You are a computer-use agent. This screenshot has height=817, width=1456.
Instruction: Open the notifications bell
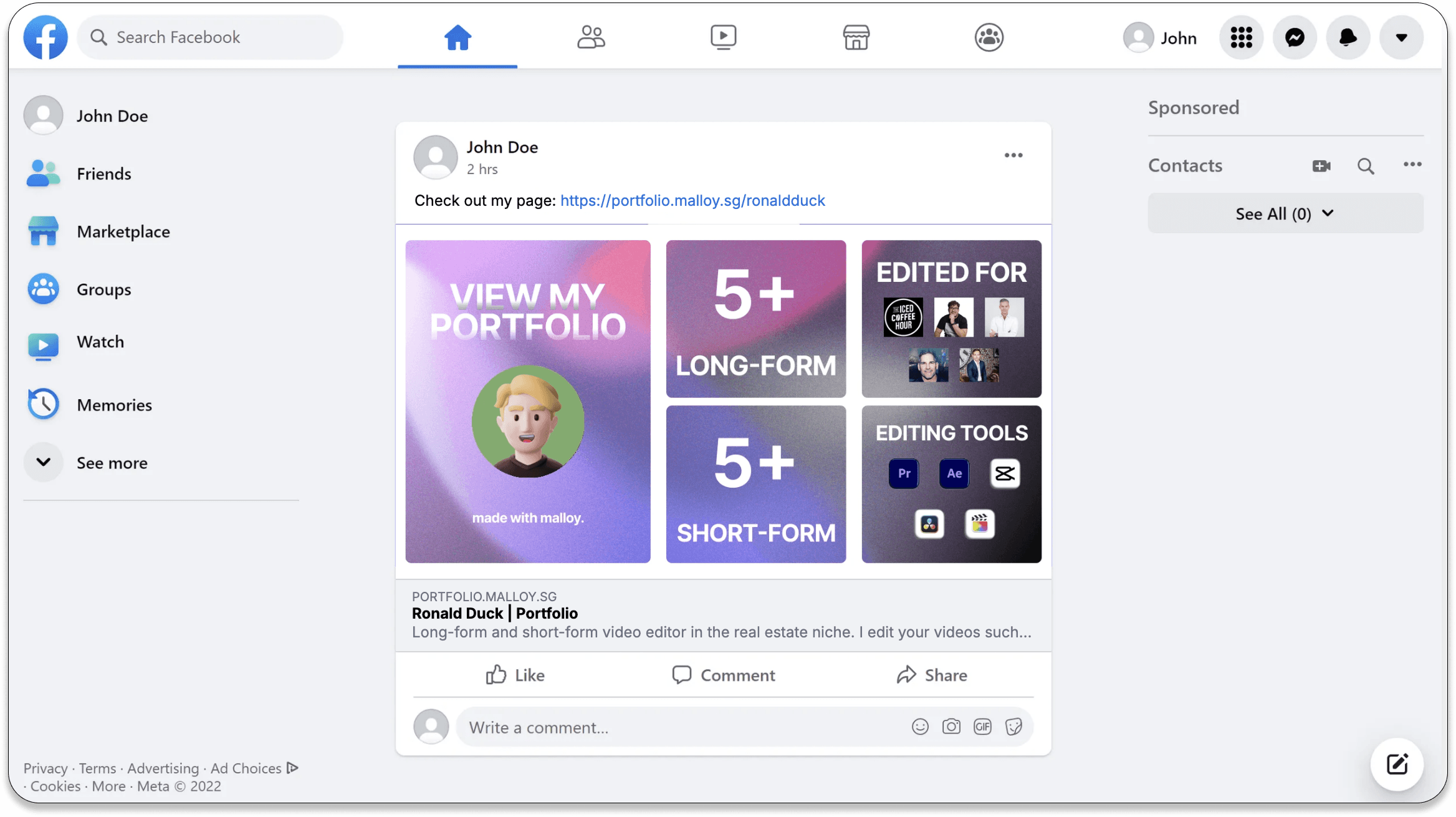[1348, 37]
